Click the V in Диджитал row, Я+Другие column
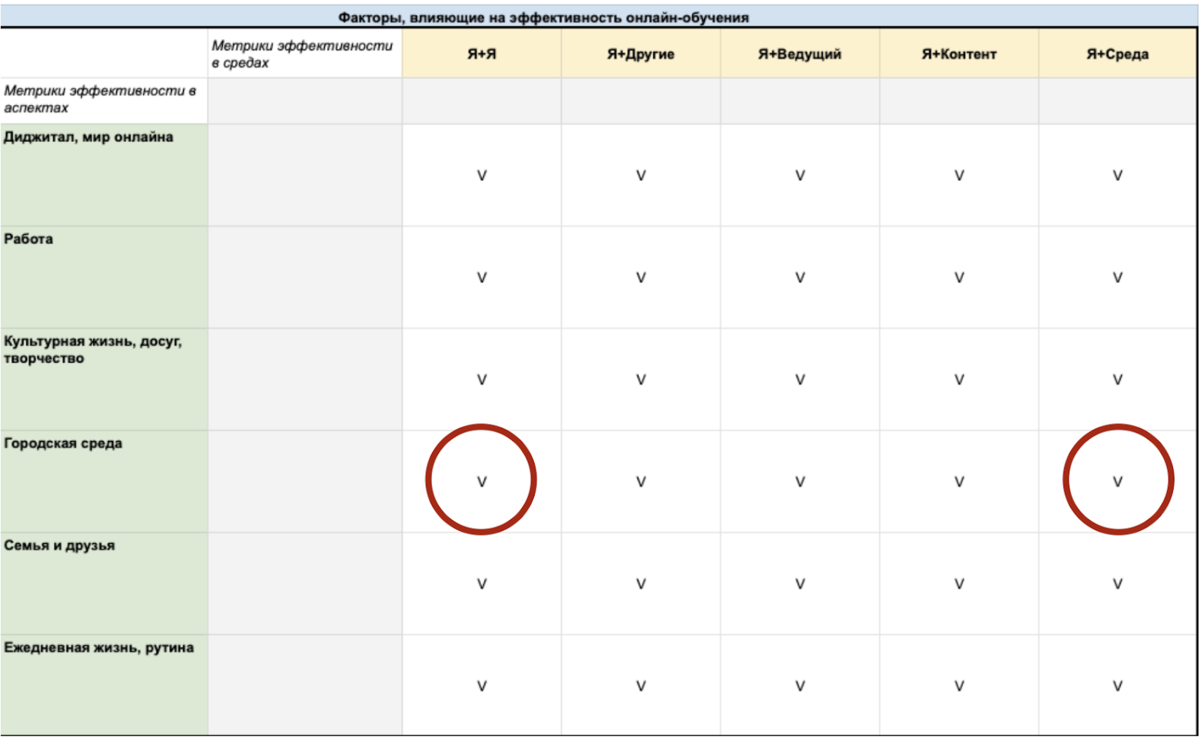Screen dimensions: 1200x739 point(641,176)
